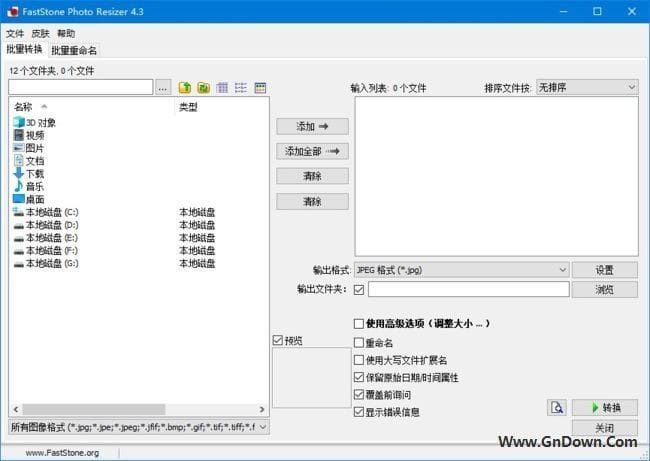Enable the 重命名 checkbox
The height and width of the screenshot is (461, 650).
pyautogui.click(x=359, y=342)
